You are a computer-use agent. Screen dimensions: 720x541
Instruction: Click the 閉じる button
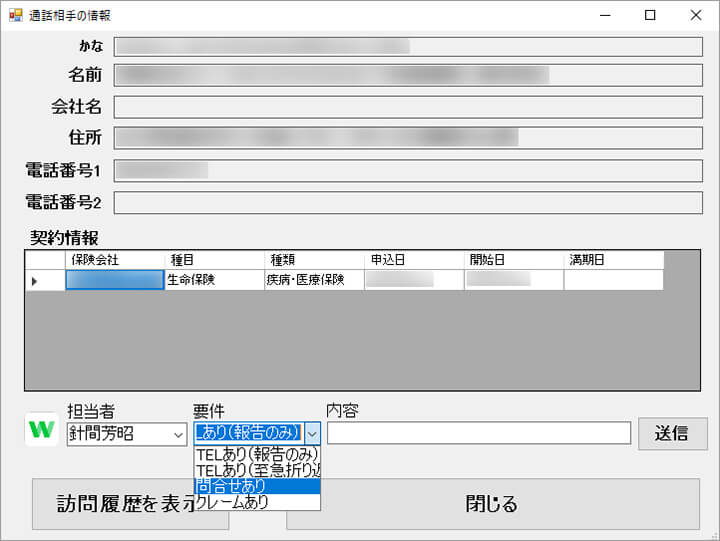coord(492,504)
